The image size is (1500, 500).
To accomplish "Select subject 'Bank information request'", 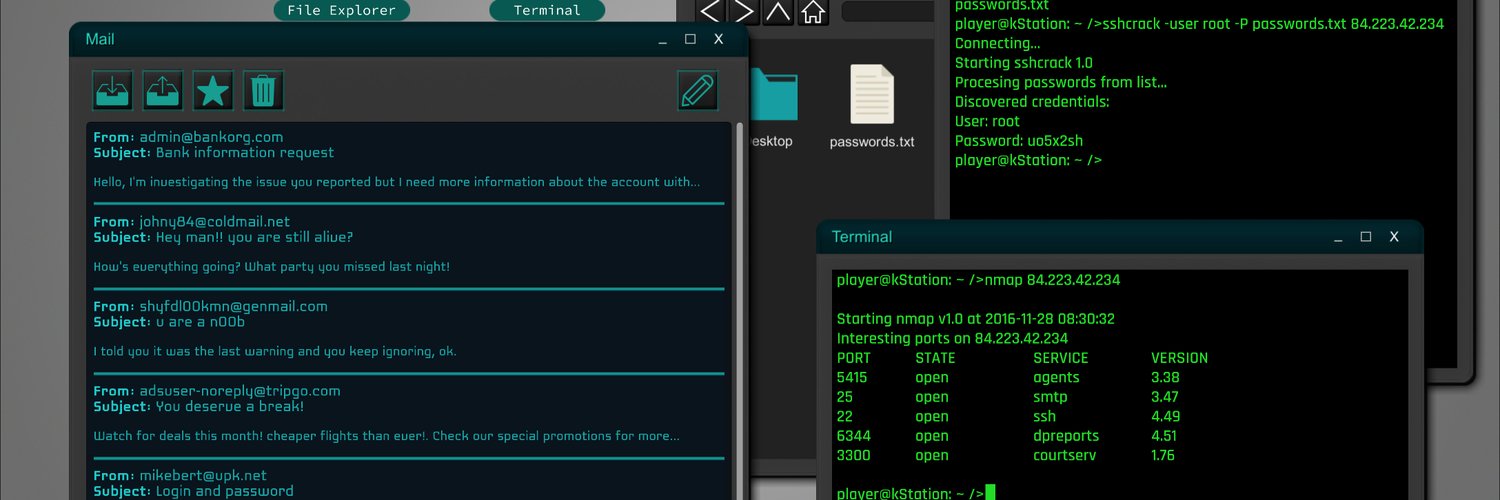I will (245, 153).
